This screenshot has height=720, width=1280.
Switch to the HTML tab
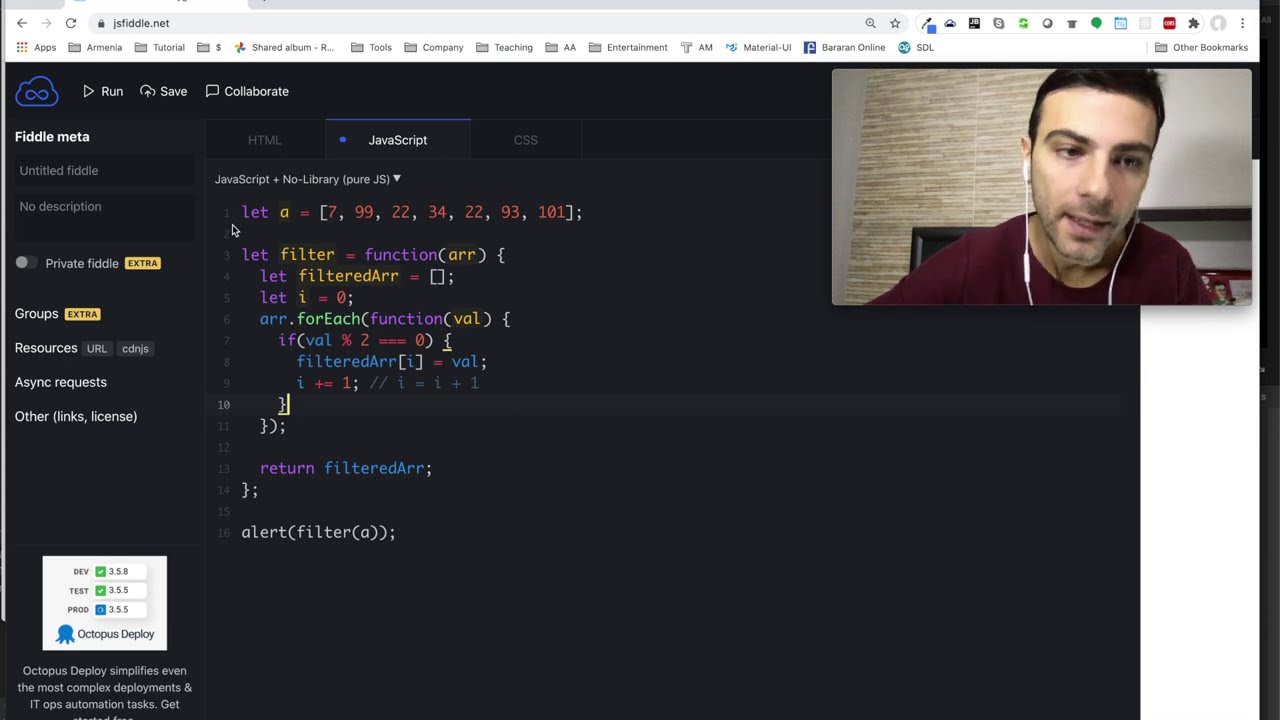265,140
